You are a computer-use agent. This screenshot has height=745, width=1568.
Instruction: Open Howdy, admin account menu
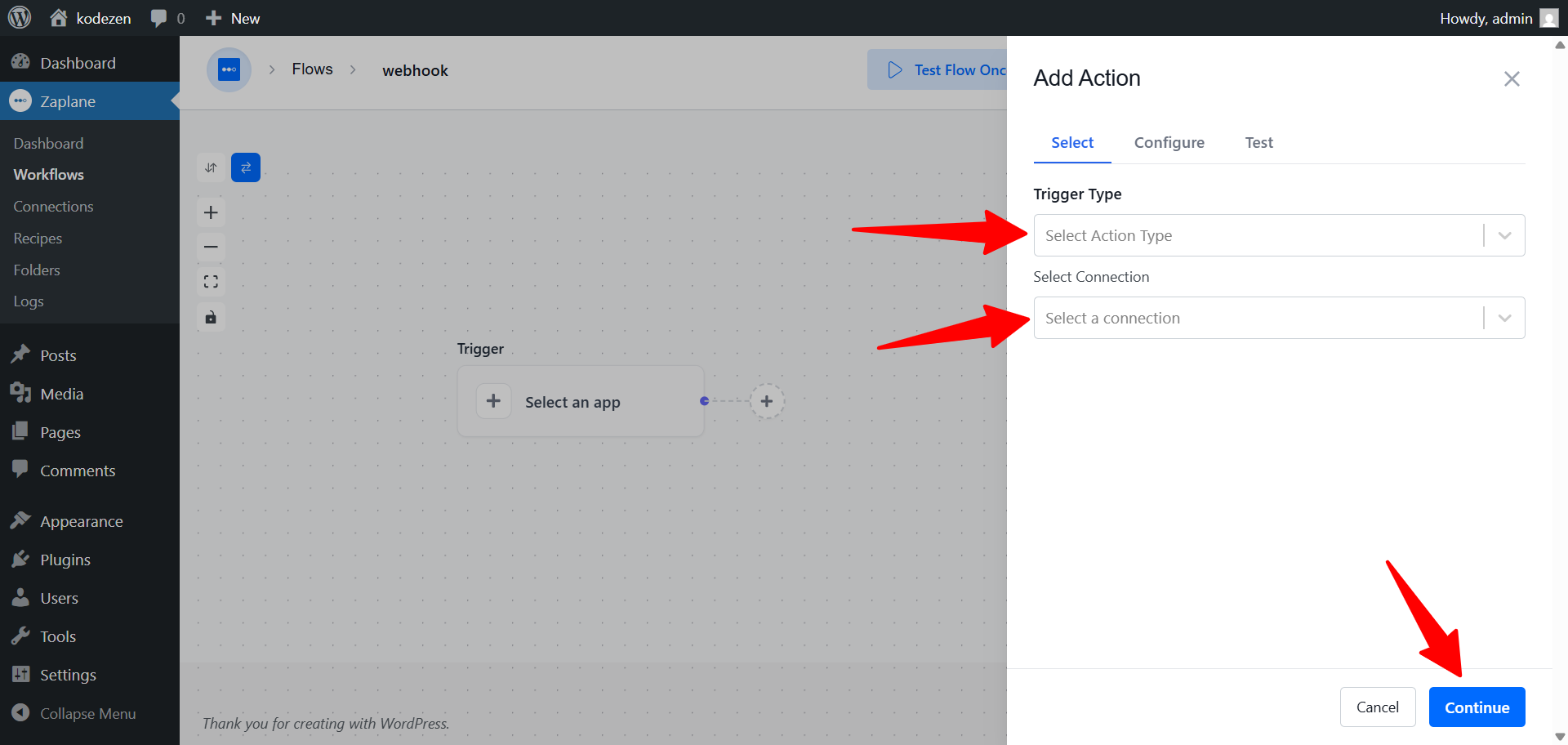(x=1499, y=18)
